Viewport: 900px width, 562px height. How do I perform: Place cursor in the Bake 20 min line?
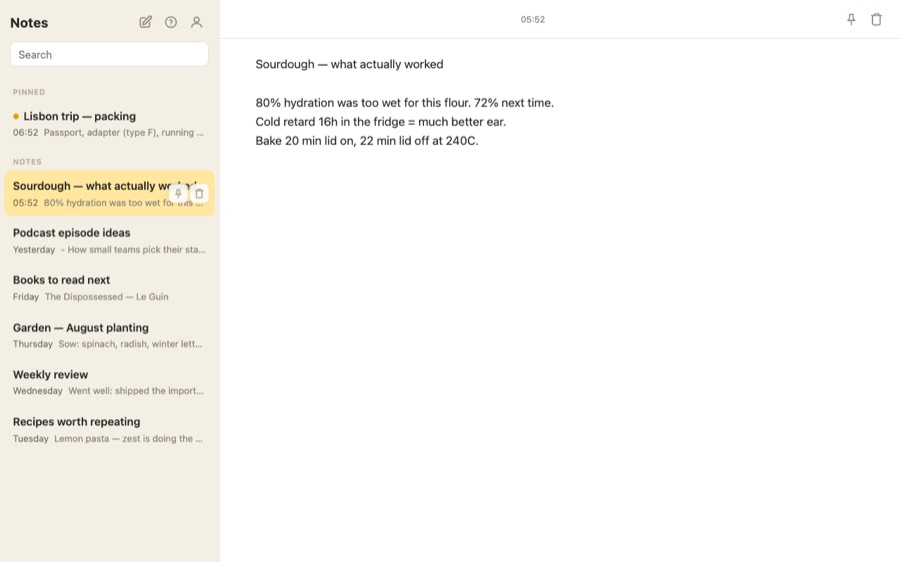[x=367, y=141]
